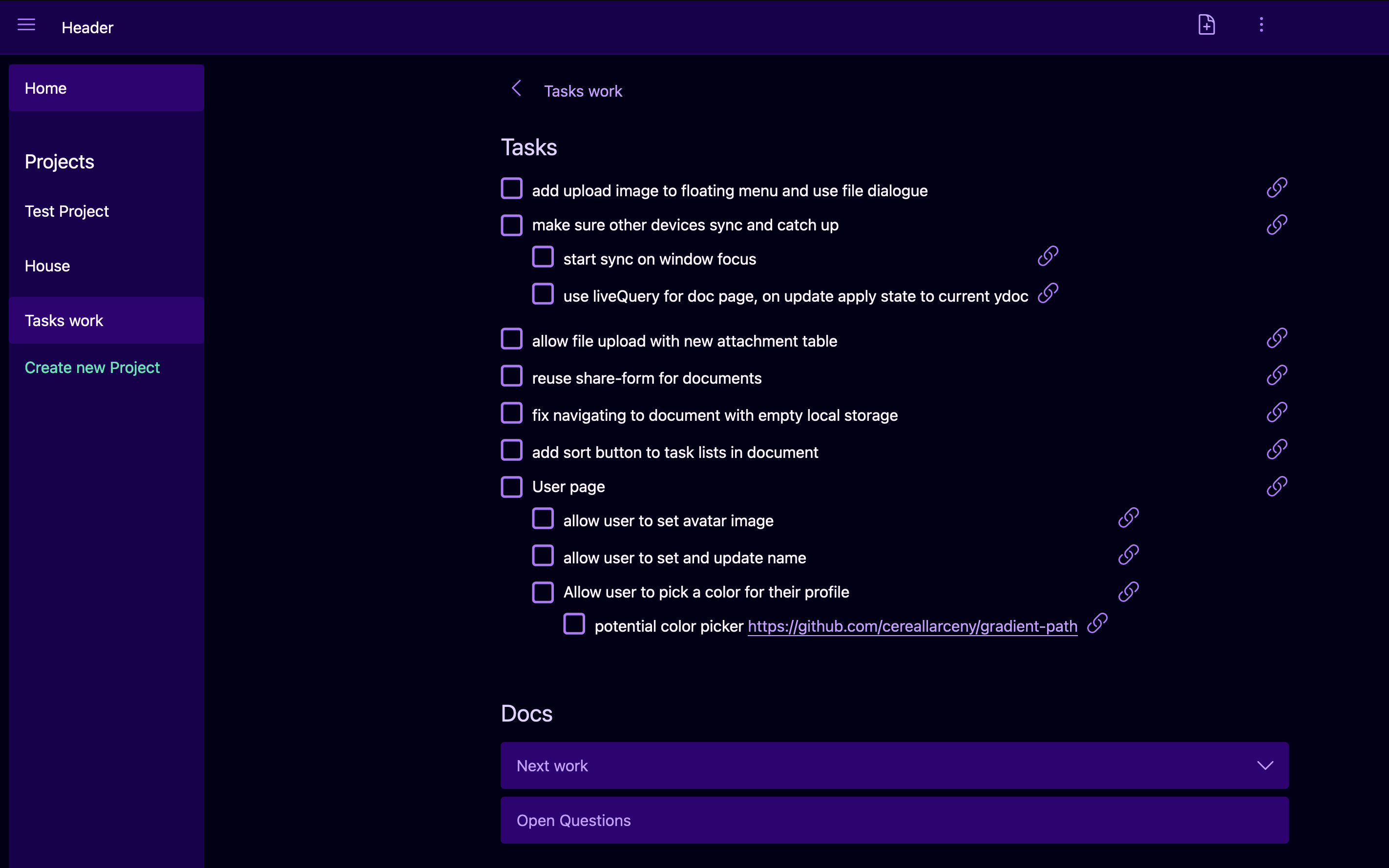The image size is (1389, 868).
Task: Check 'add upload image to floating menu' task
Action: pyautogui.click(x=511, y=188)
